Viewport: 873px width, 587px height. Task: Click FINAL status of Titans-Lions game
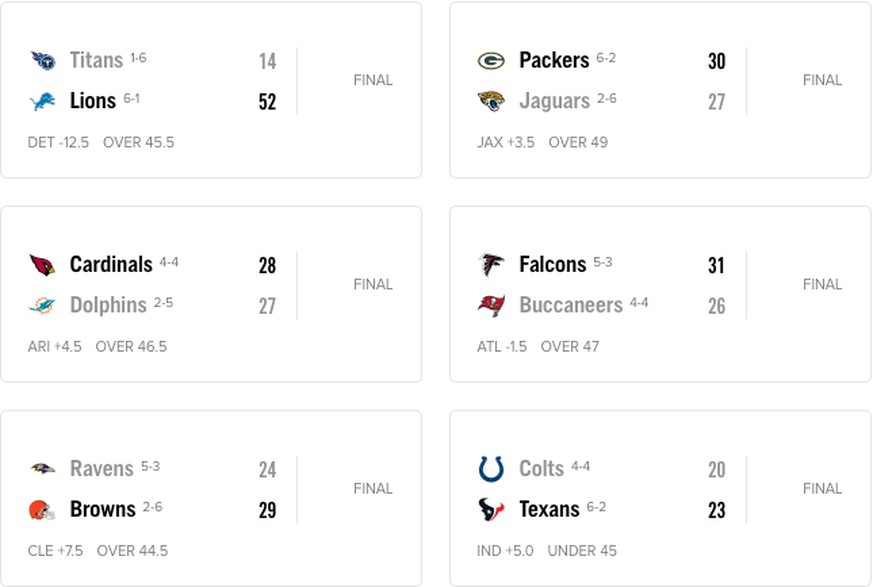(x=373, y=80)
